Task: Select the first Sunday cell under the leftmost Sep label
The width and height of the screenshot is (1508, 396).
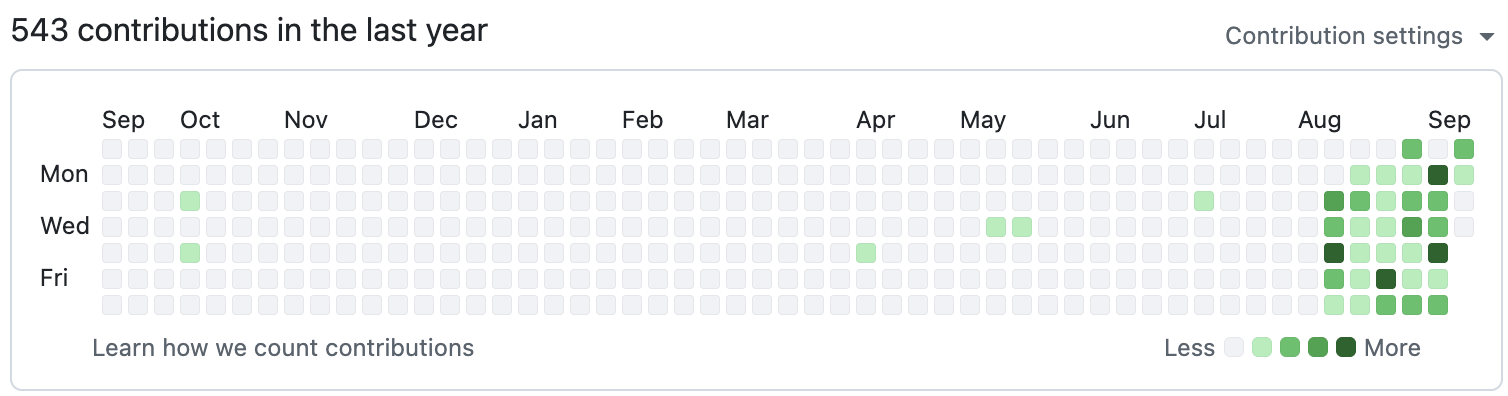Action: (x=112, y=149)
